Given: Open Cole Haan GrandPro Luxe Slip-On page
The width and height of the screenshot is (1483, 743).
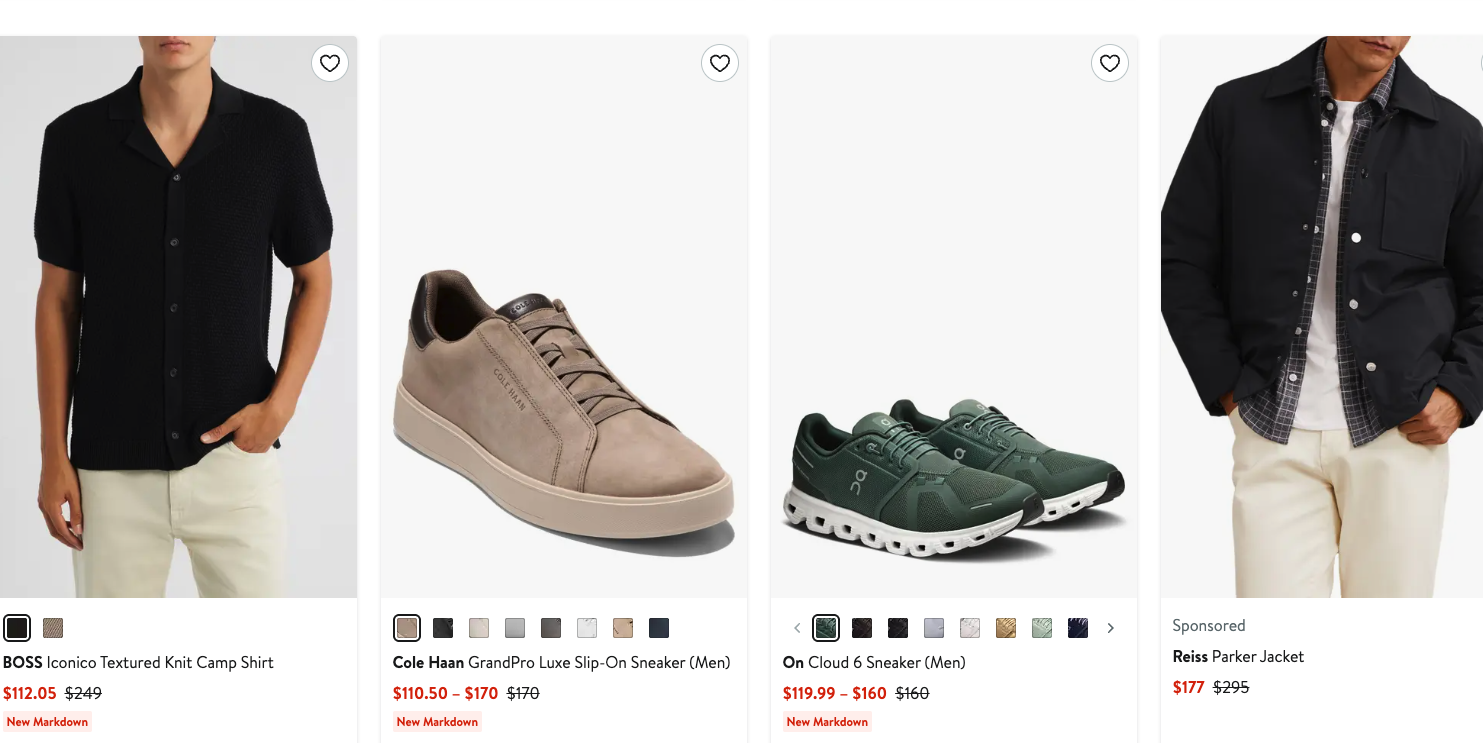Looking at the screenshot, I should click(x=560, y=662).
